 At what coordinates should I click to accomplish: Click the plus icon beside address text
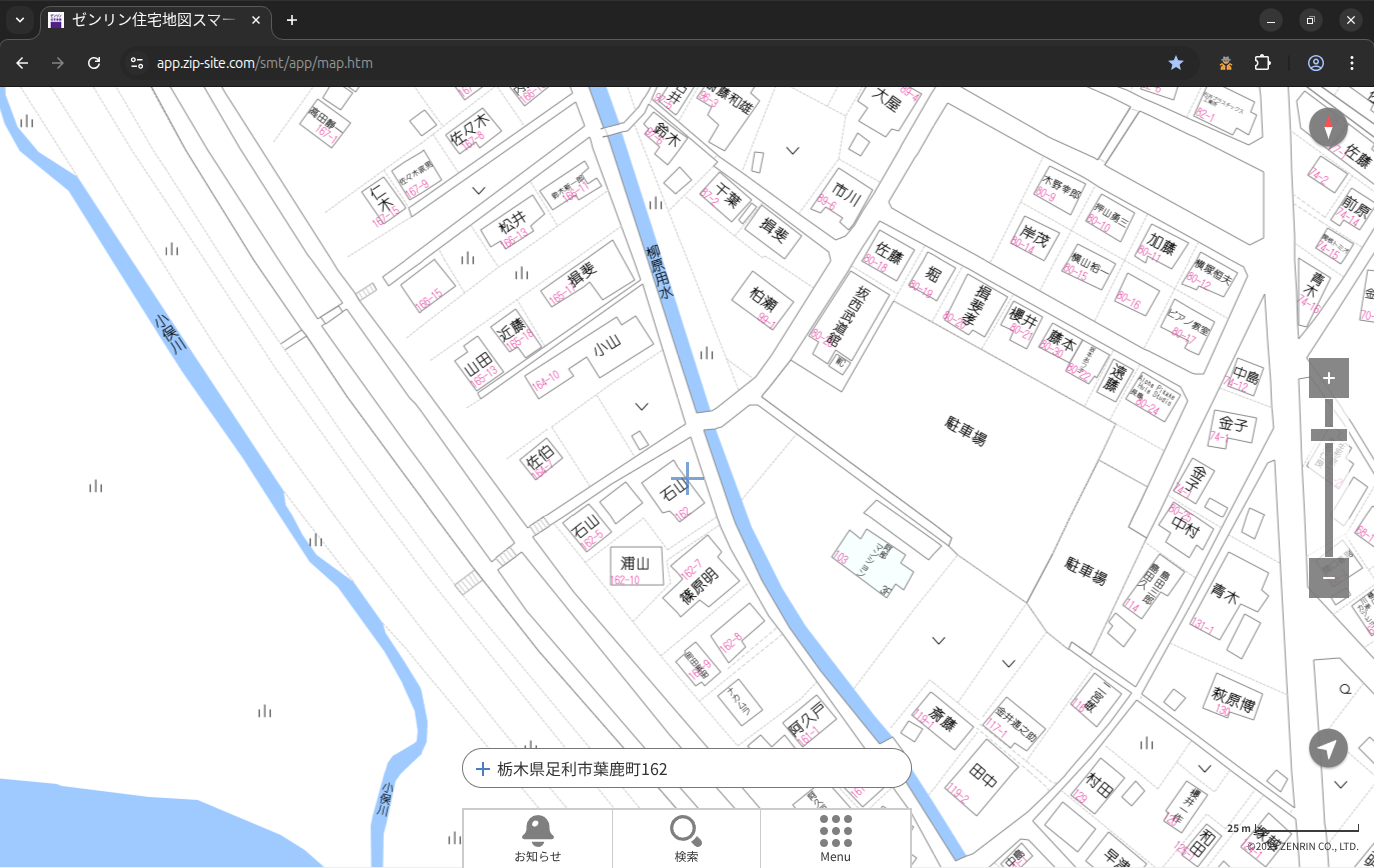483,769
